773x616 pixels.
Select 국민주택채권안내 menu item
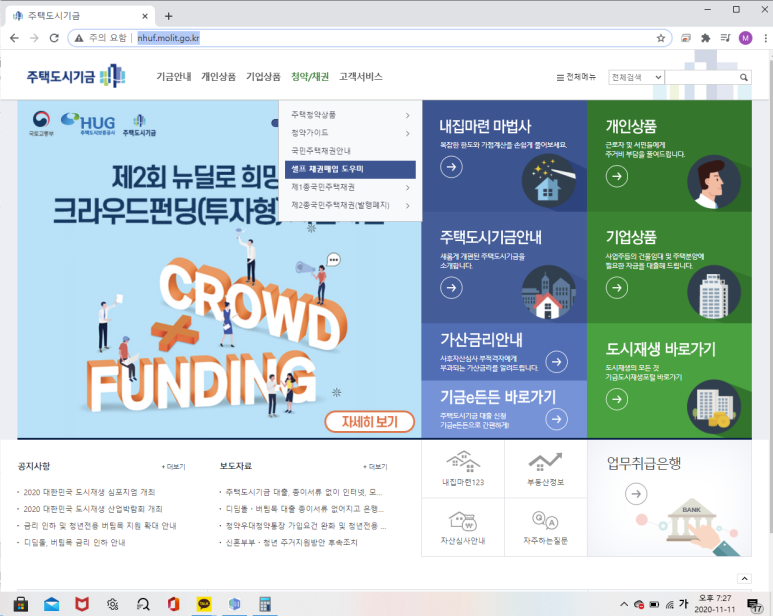click(x=321, y=151)
